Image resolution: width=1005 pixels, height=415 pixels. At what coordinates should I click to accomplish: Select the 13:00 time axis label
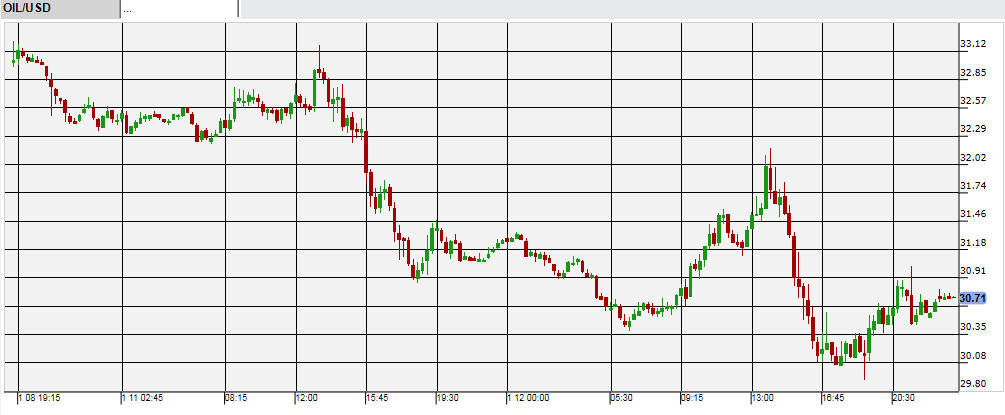click(764, 397)
